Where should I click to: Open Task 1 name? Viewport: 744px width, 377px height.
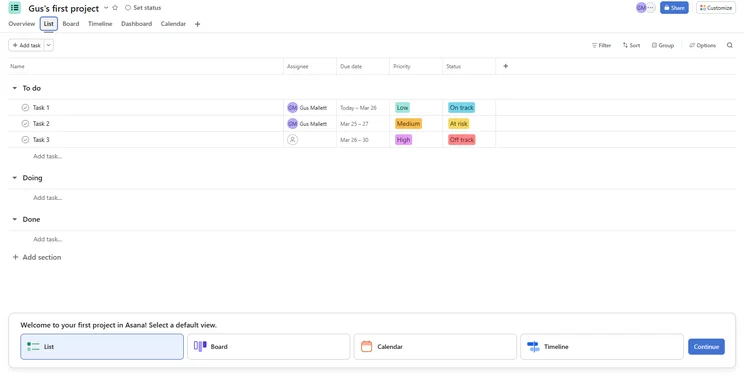point(41,108)
